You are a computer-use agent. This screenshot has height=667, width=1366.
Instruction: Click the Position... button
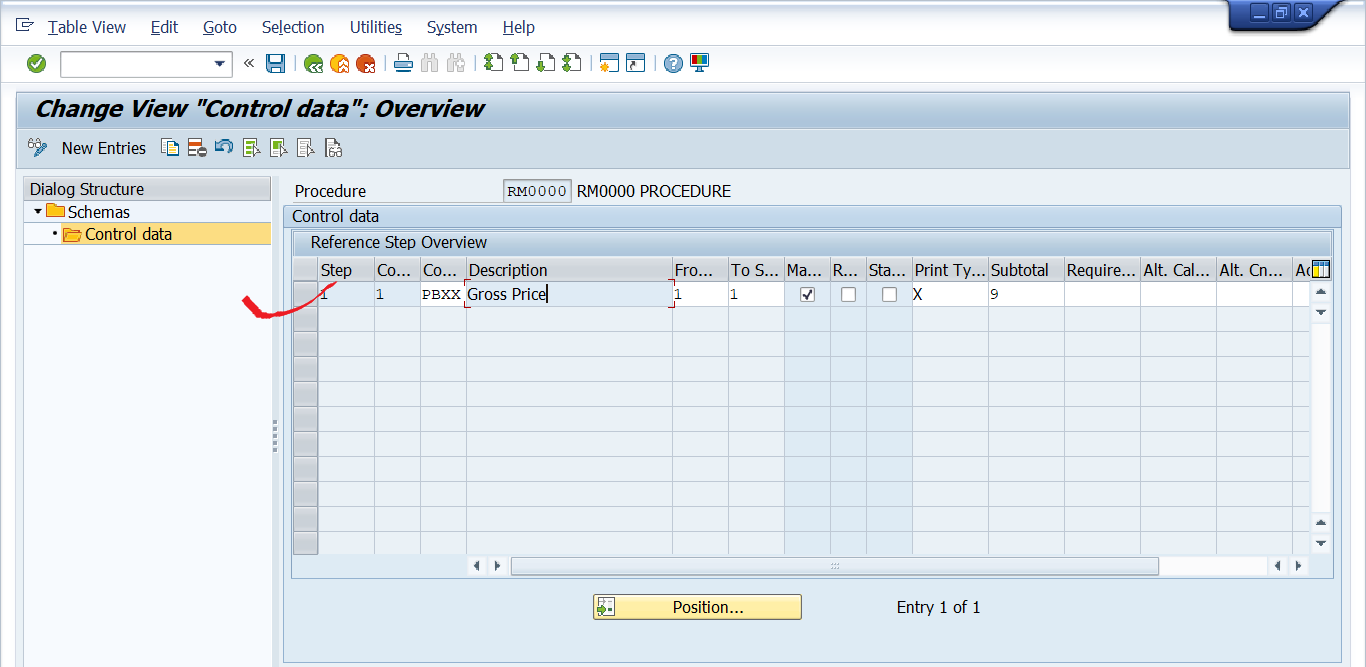point(697,607)
